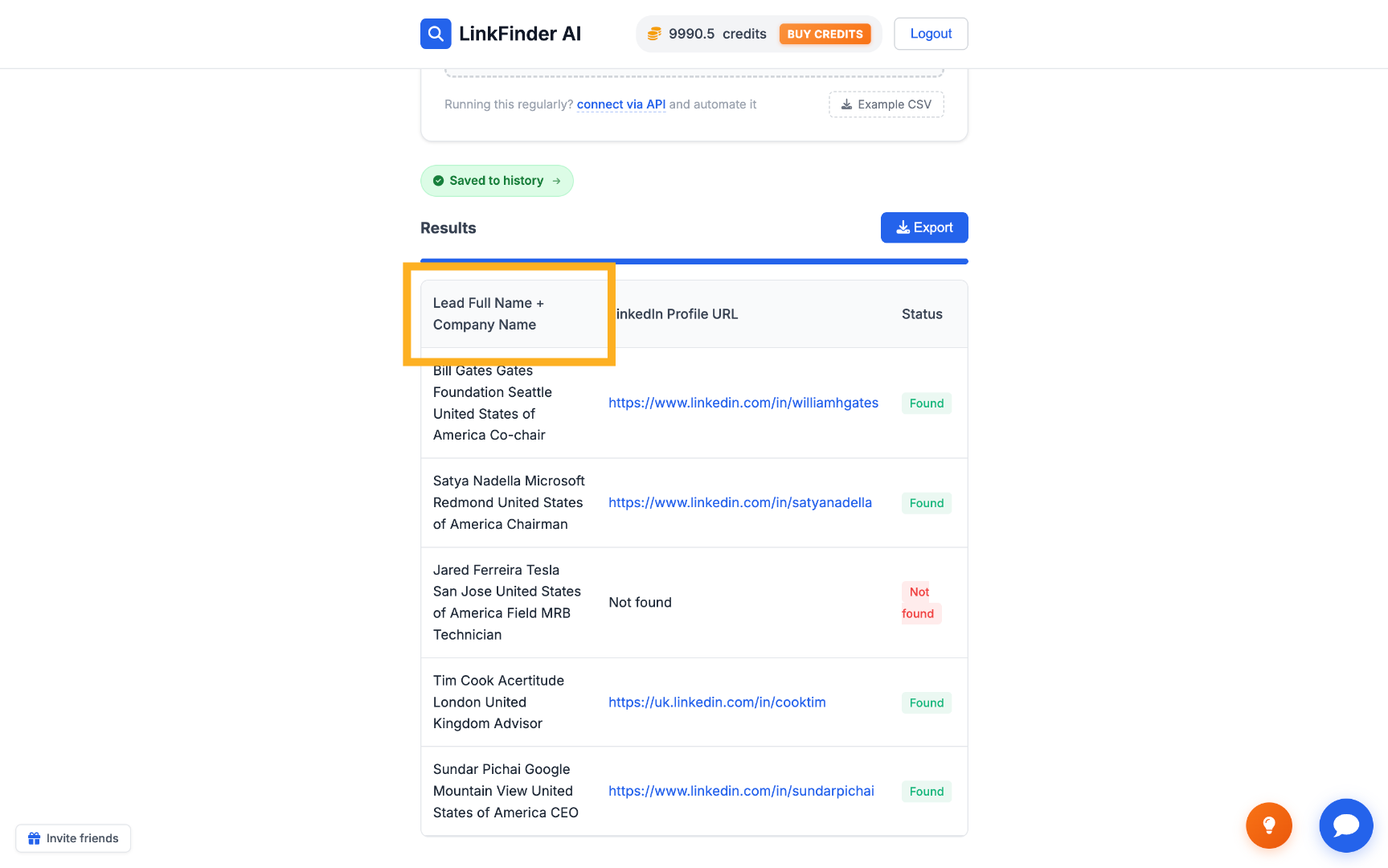Click the Invite friends button

73,838
